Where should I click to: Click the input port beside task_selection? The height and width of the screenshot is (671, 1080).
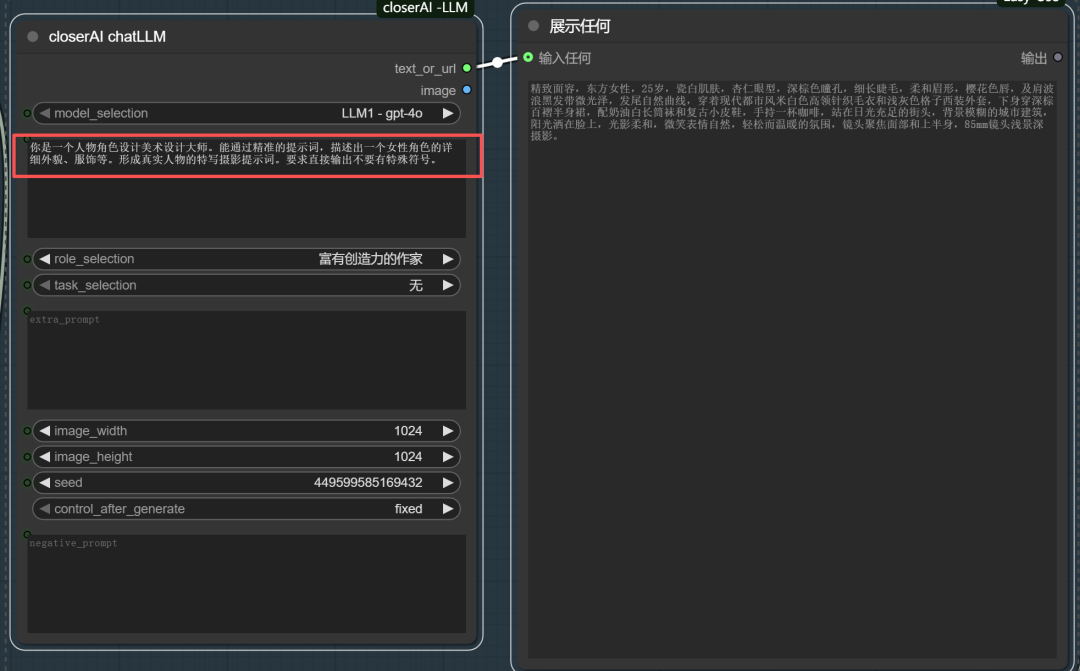[x=27, y=285]
